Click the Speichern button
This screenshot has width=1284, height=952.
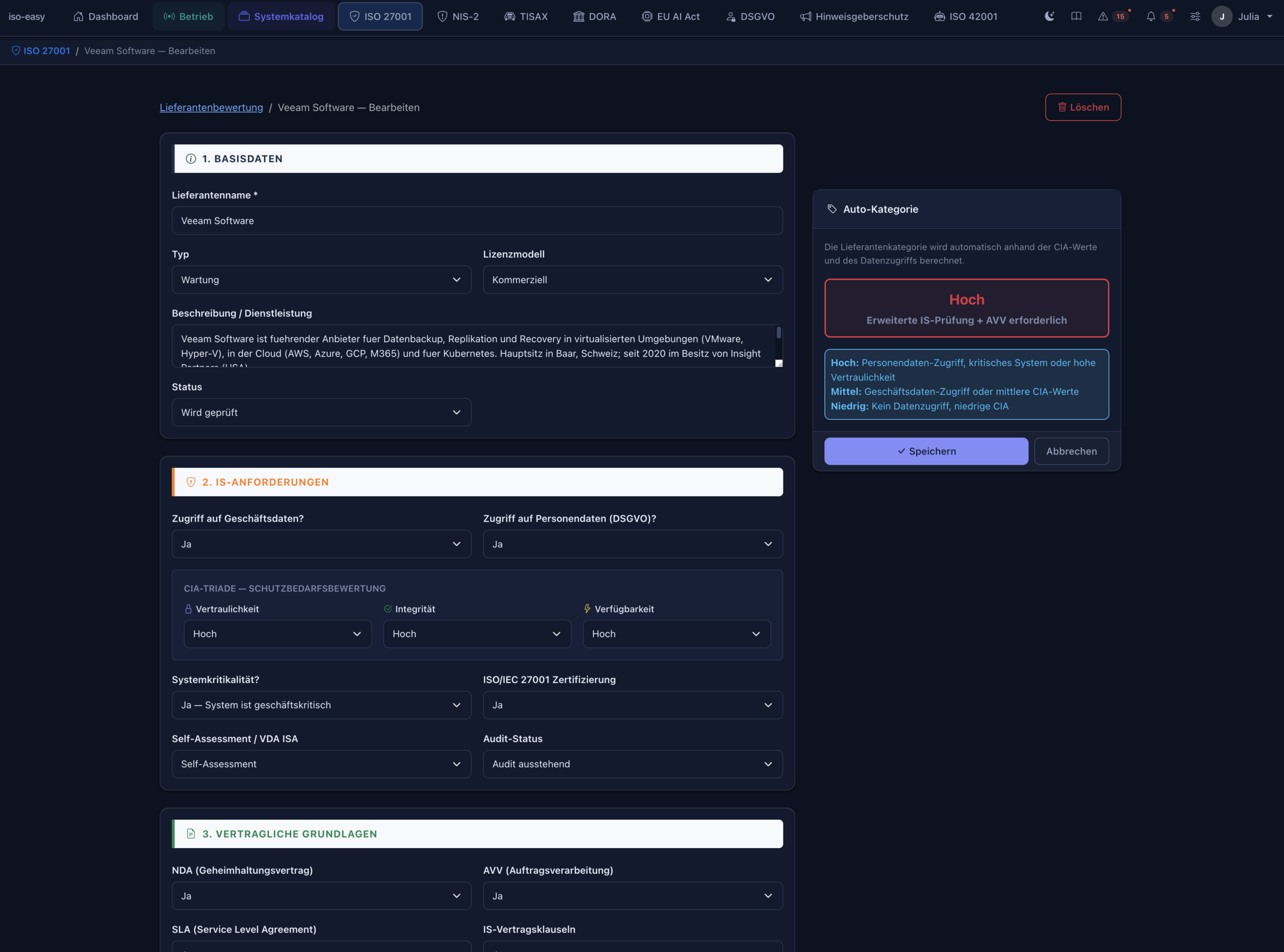tap(925, 450)
